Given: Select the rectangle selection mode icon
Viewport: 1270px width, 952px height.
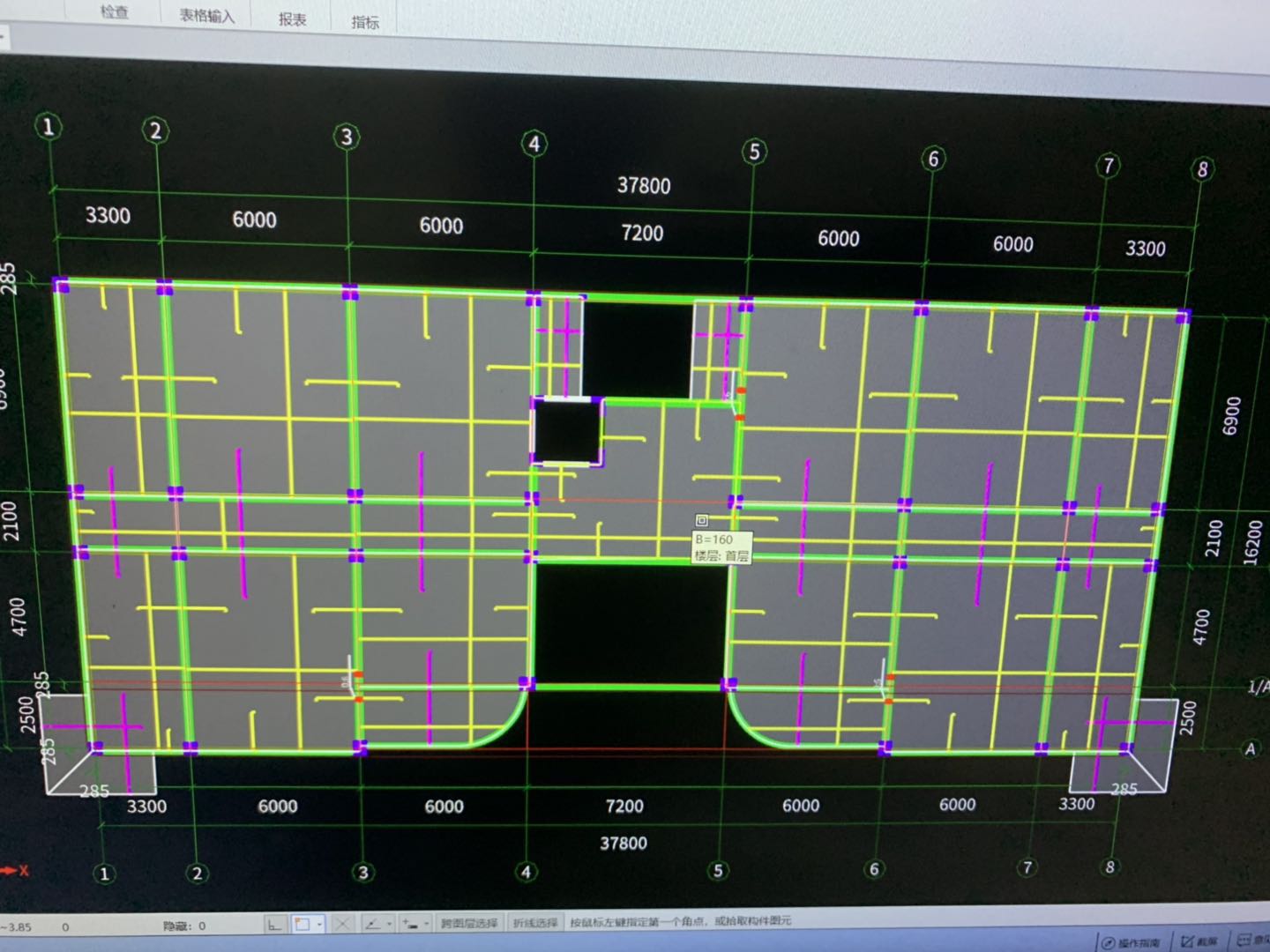Looking at the screenshot, I should coord(303,924).
